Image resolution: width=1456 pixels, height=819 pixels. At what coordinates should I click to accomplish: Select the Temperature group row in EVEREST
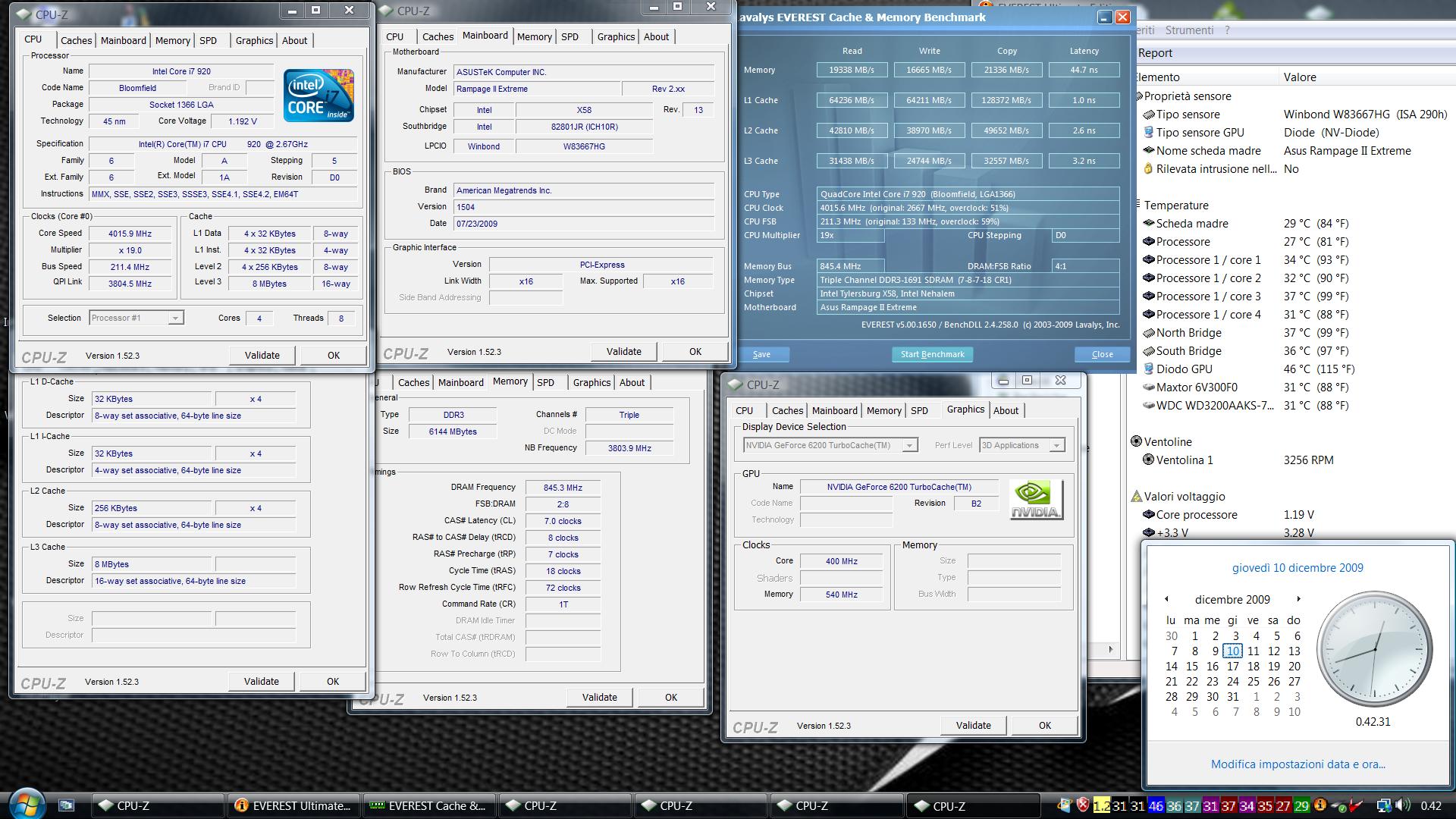point(1176,206)
